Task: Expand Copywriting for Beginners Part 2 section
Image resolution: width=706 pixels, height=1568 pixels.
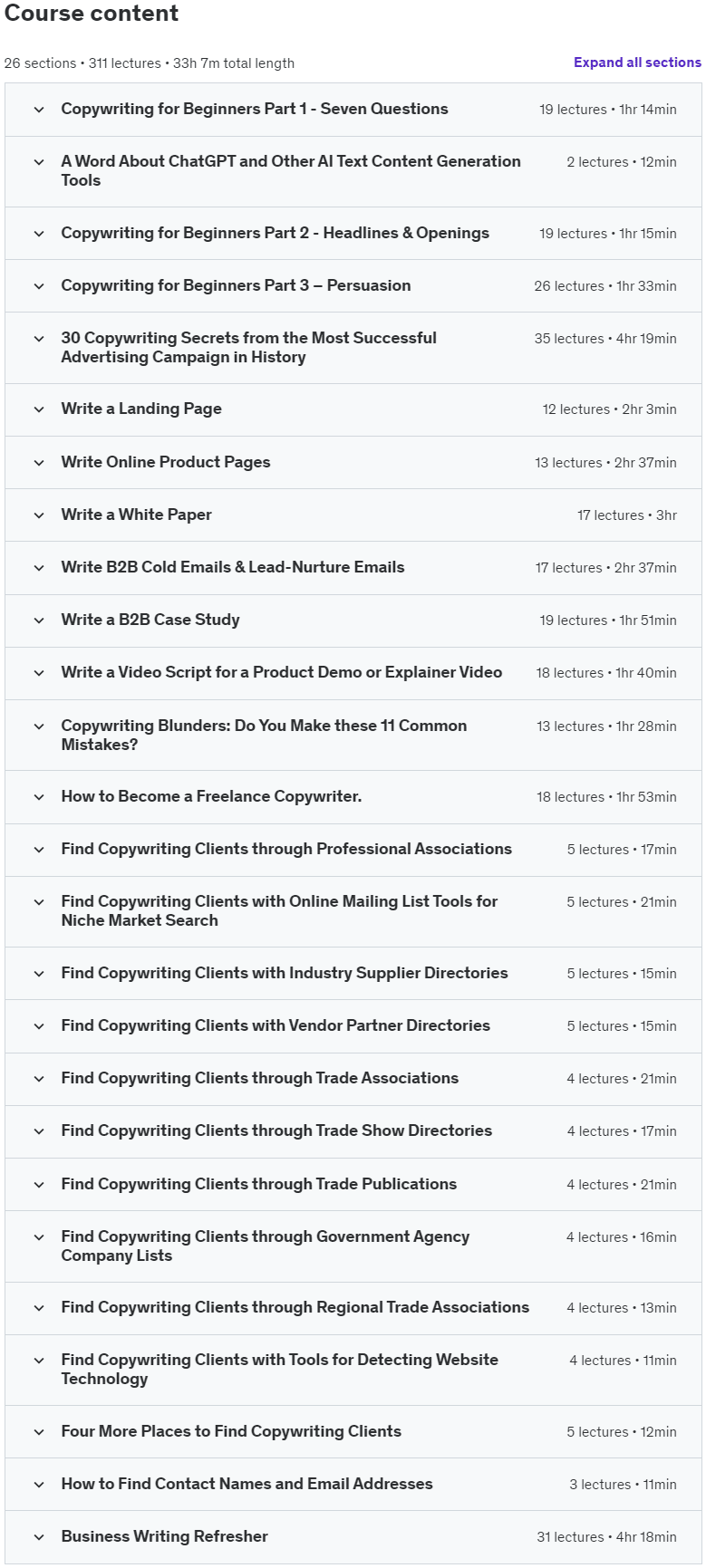Action: [353, 234]
